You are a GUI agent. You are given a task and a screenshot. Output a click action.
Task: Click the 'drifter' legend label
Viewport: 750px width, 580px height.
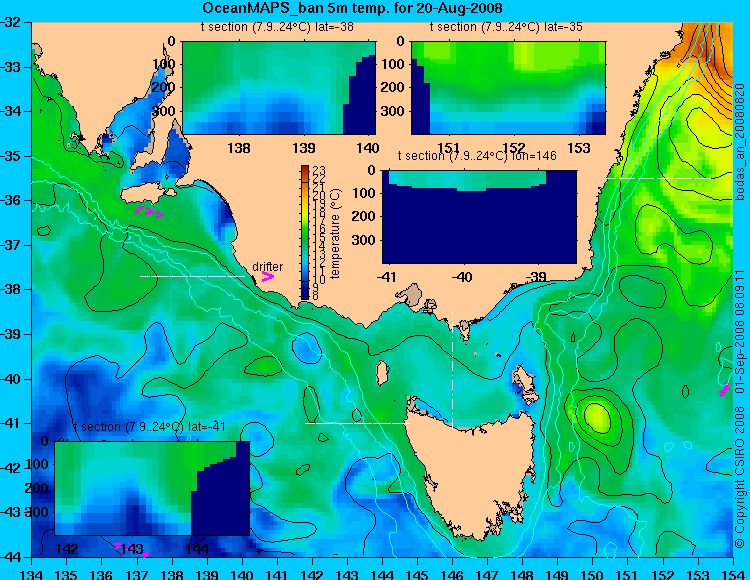(x=267, y=266)
